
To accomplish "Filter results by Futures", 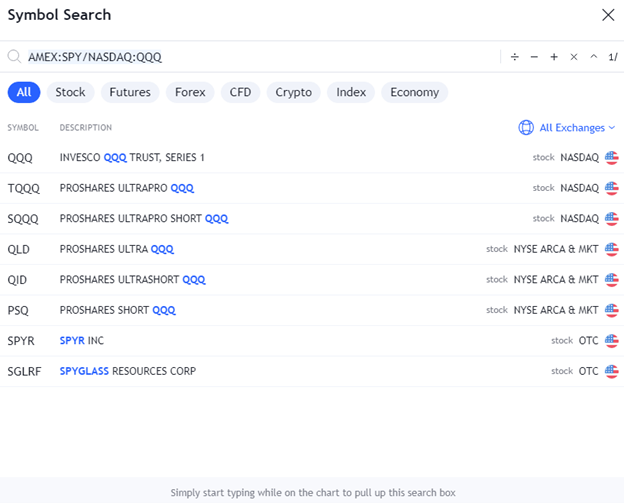I will tap(130, 92).
